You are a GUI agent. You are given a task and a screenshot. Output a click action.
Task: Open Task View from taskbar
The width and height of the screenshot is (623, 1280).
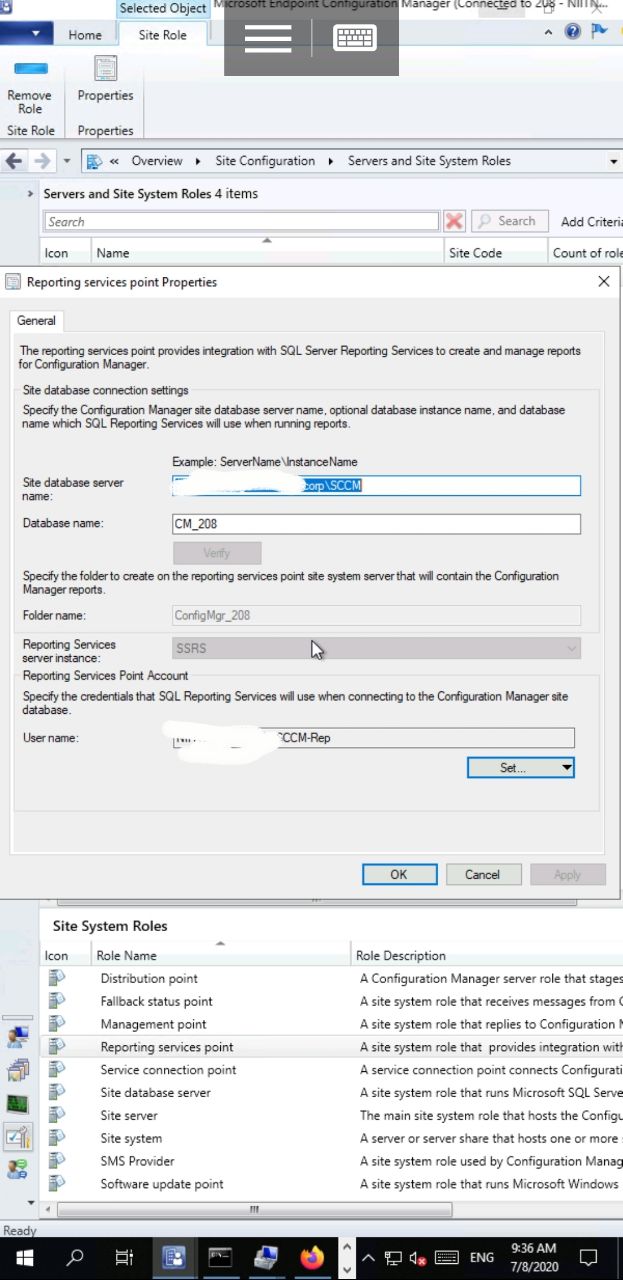click(x=123, y=1257)
